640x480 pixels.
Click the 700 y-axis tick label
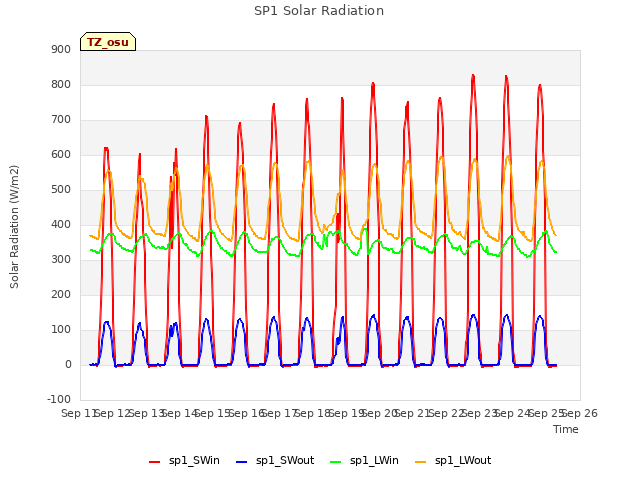(x=61, y=120)
